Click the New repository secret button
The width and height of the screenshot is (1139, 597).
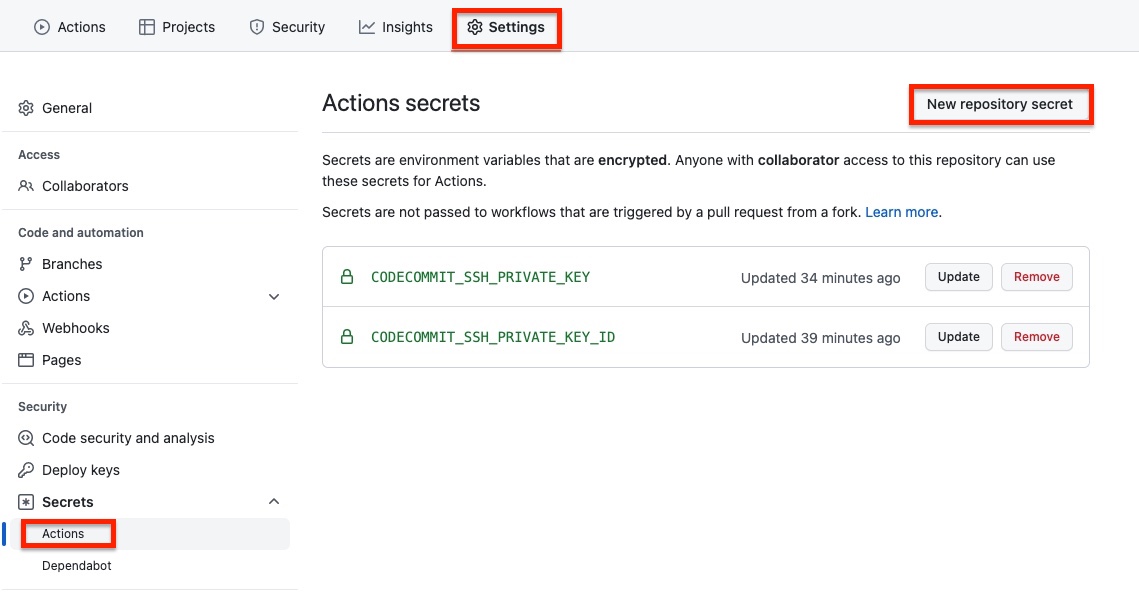pyautogui.click(x=1000, y=104)
